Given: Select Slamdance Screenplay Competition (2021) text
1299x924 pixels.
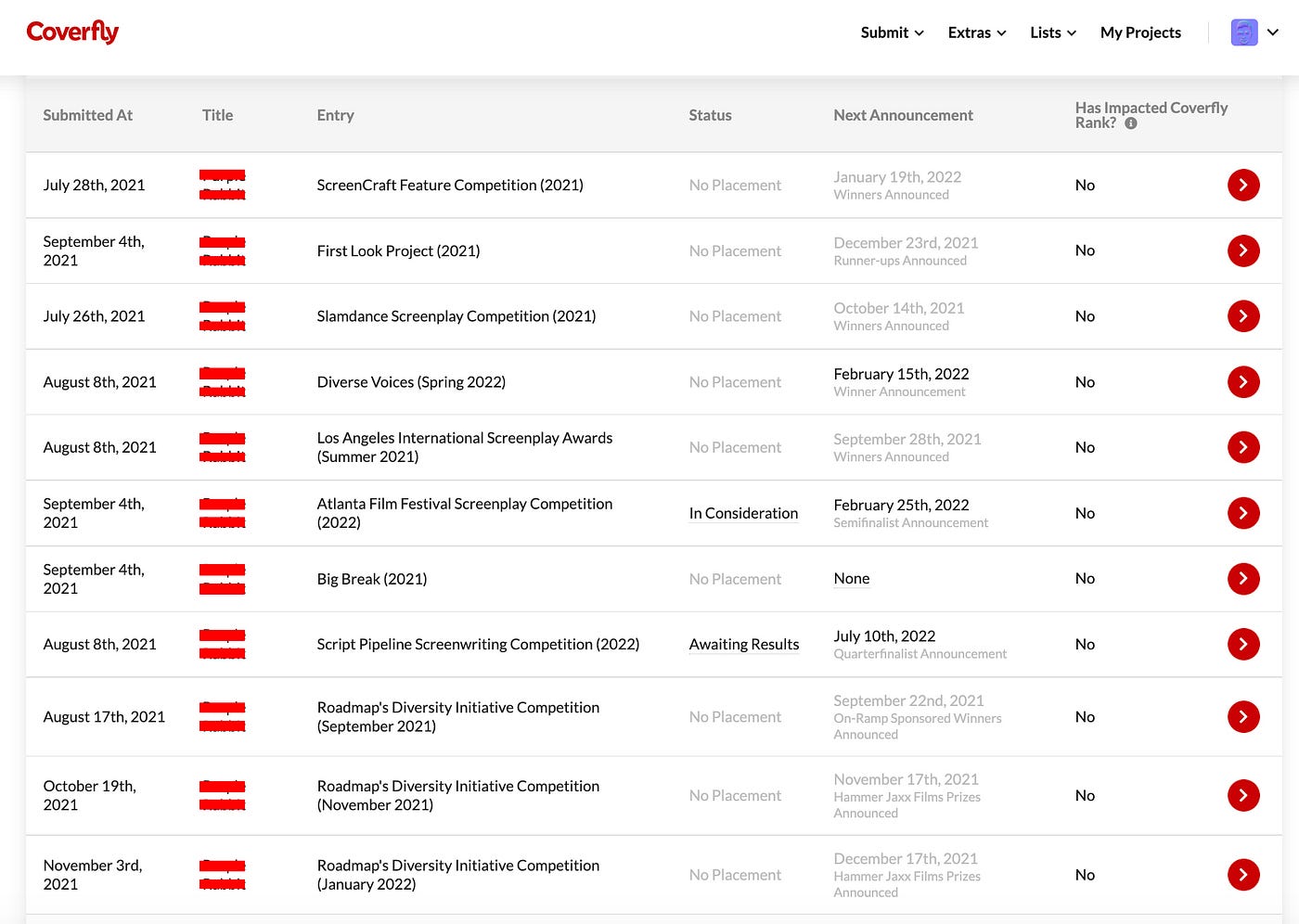Looking at the screenshot, I should pyautogui.click(x=457, y=316).
